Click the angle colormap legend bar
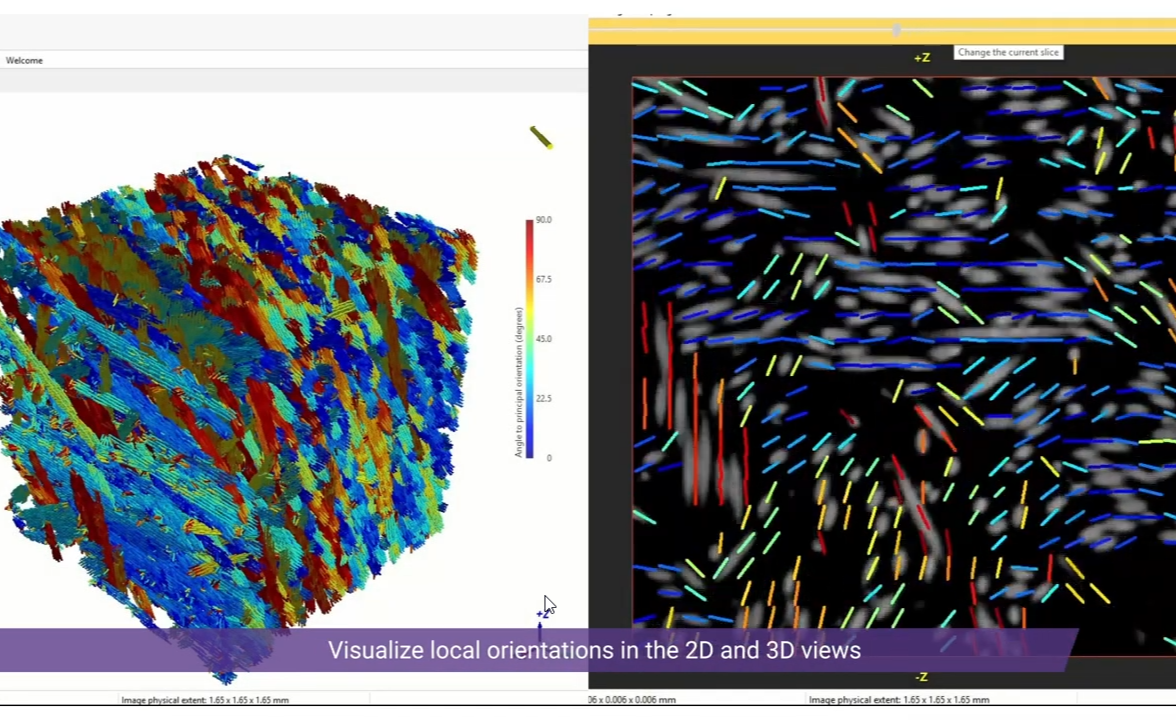Viewport: 1176px width, 720px height. pos(530,338)
